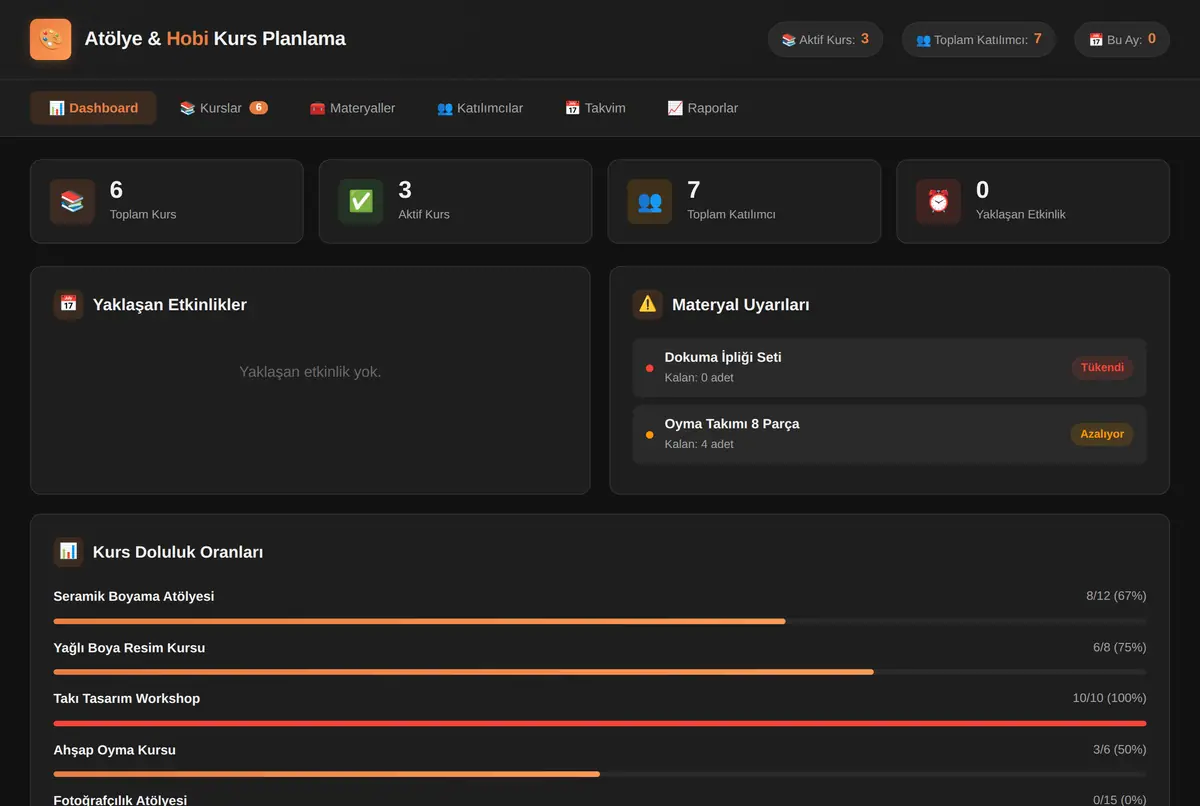Click the people icon on Toplam Katılımcı card

click(x=650, y=201)
